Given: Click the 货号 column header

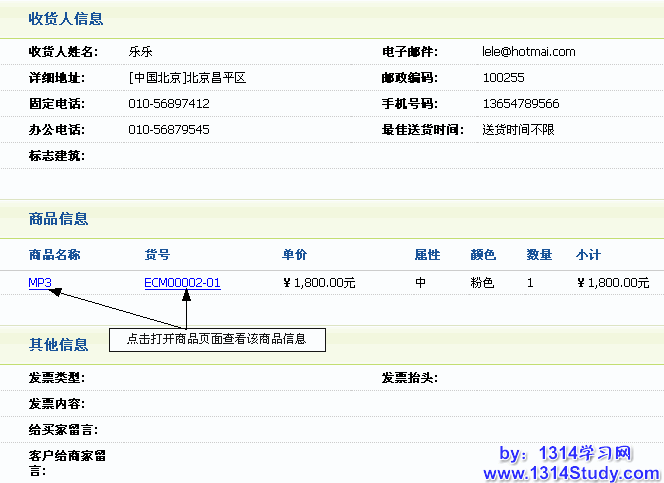Looking at the screenshot, I should click(x=157, y=255).
